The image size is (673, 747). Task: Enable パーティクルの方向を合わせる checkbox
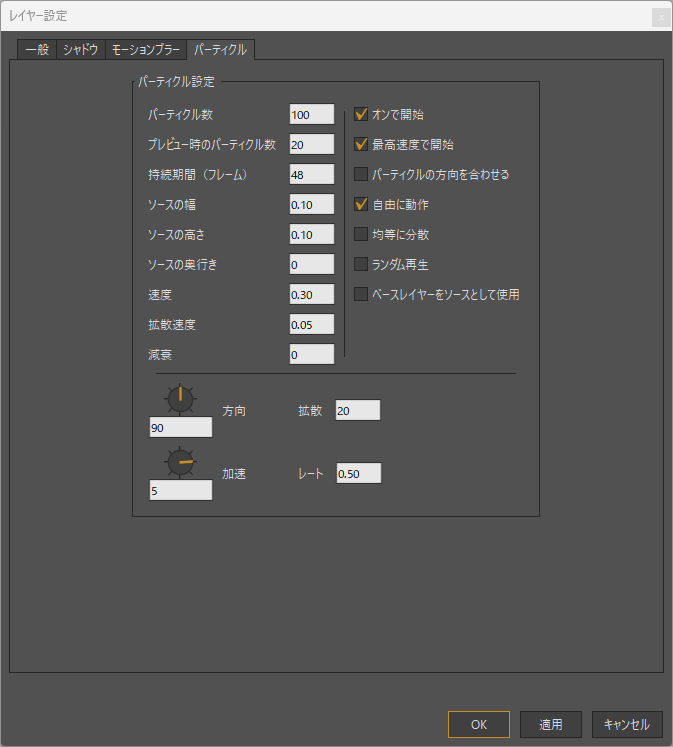point(361,175)
